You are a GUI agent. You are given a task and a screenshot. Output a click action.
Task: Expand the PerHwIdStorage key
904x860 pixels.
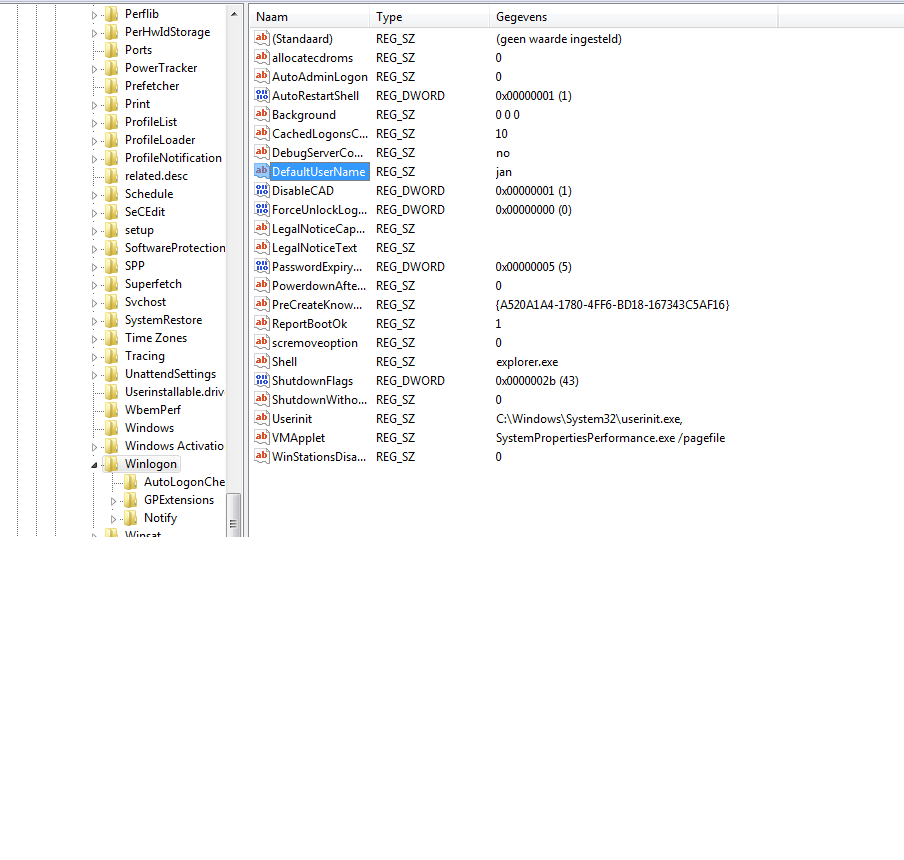(95, 33)
